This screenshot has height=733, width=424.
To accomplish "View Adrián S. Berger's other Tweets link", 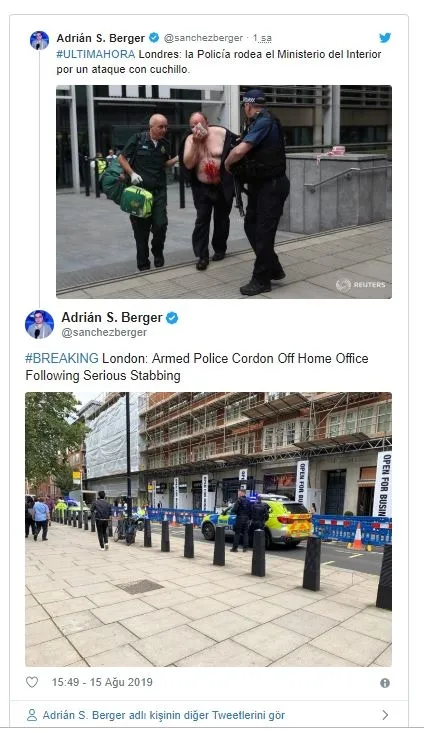I will [x=164, y=715].
